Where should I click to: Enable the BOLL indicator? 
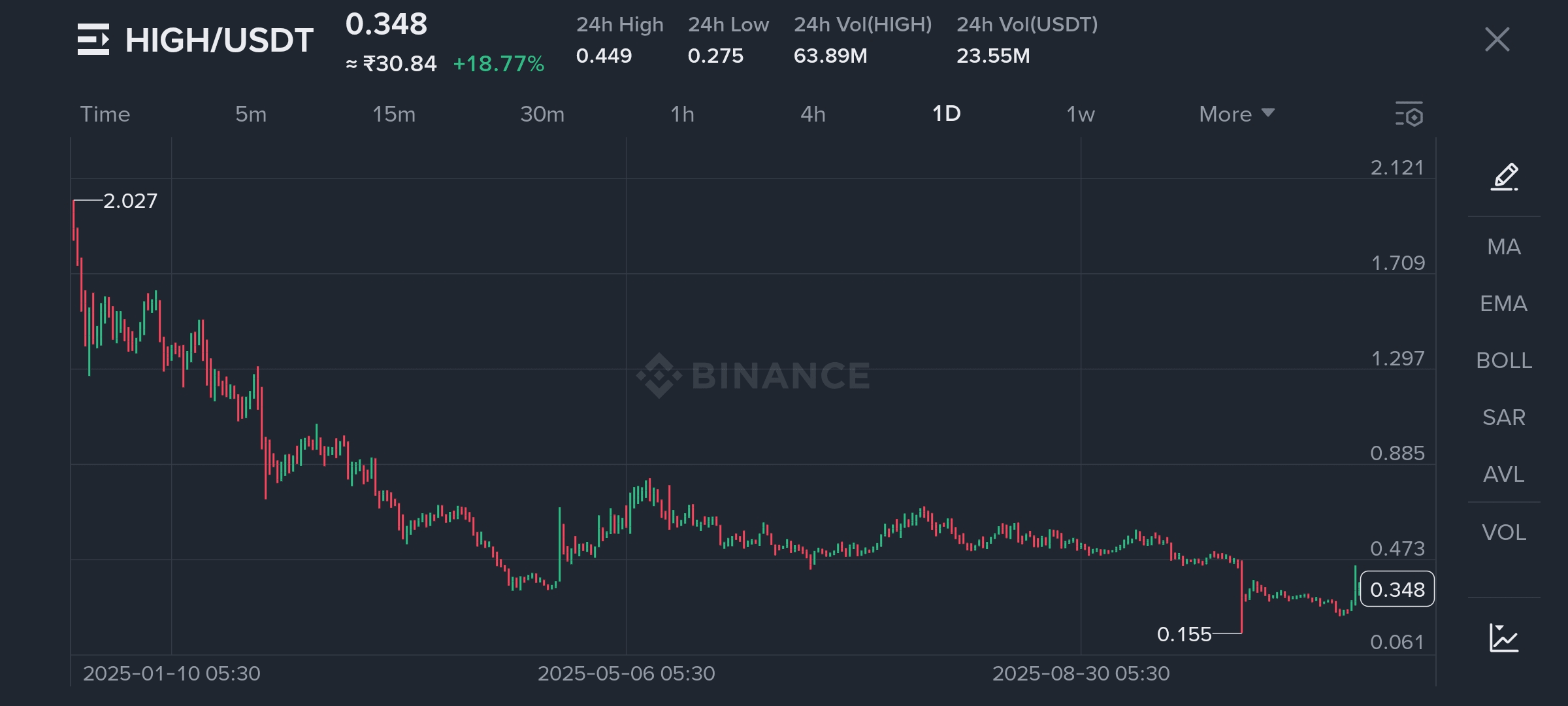pyautogui.click(x=1503, y=361)
